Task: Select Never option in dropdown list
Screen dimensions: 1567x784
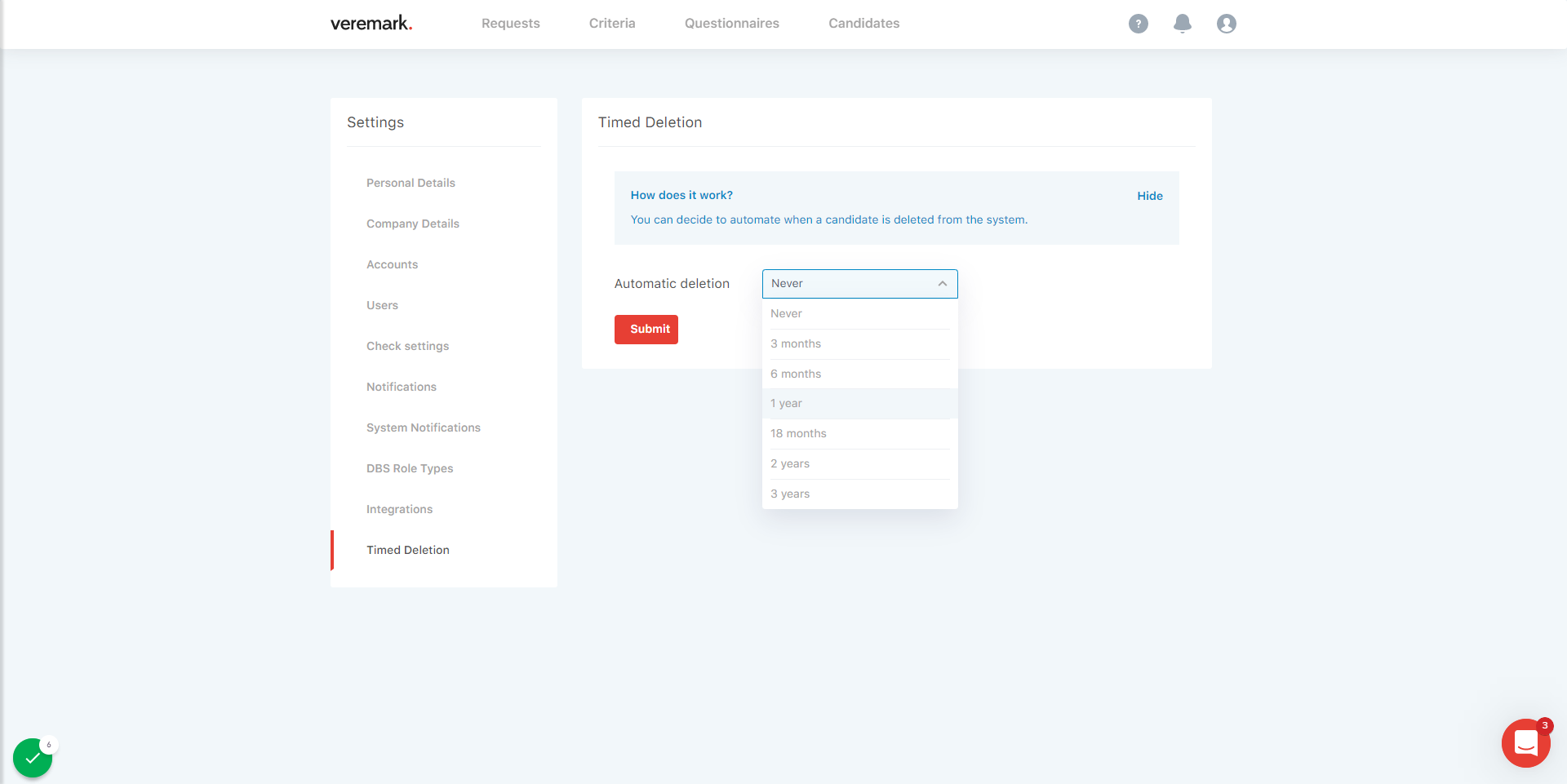Action: pos(859,314)
